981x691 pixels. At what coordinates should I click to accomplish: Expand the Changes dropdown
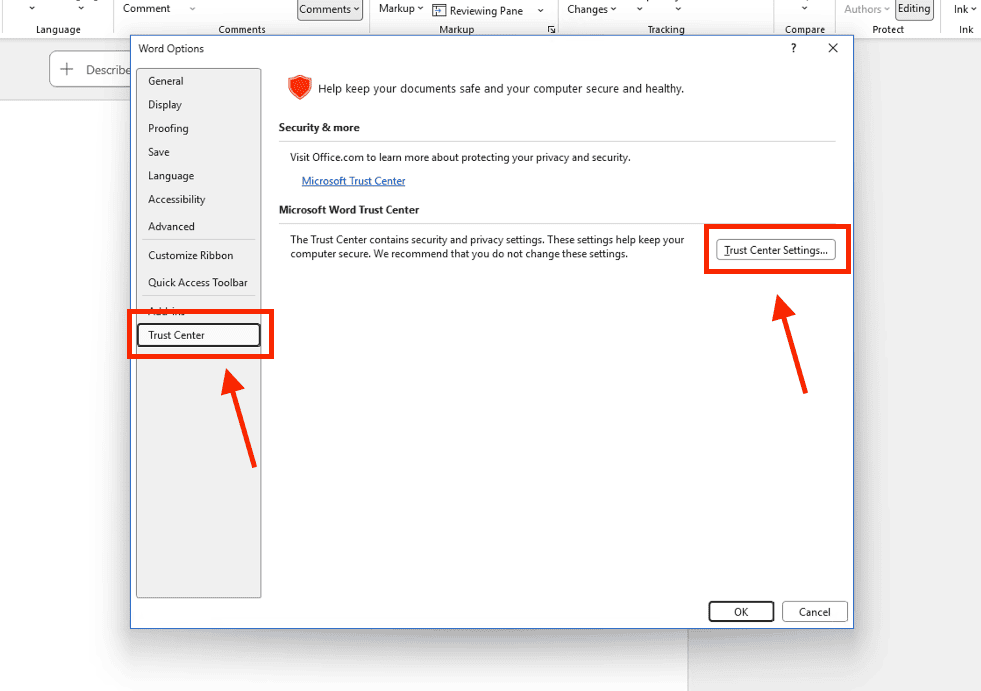tap(592, 9)
